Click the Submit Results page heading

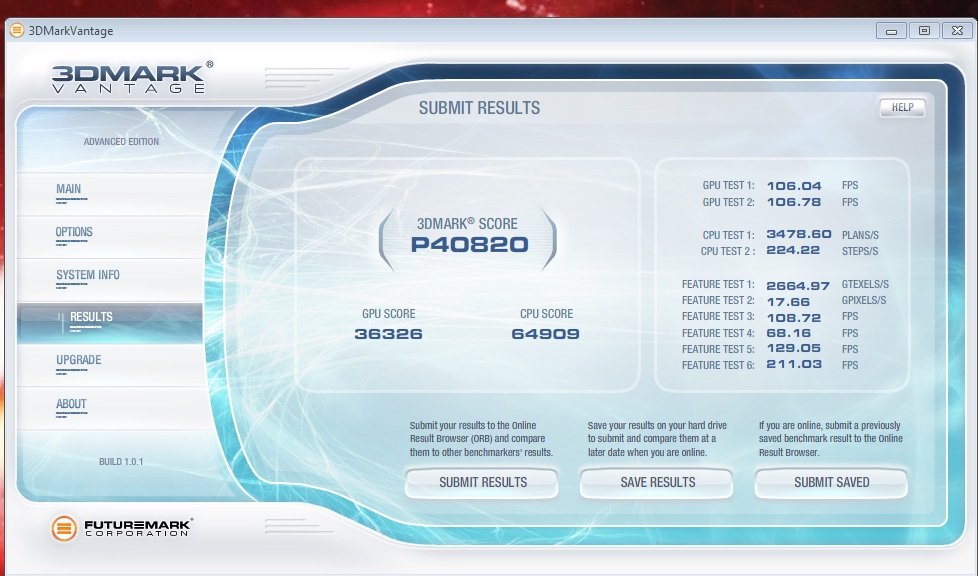click(x=479, y=108)
